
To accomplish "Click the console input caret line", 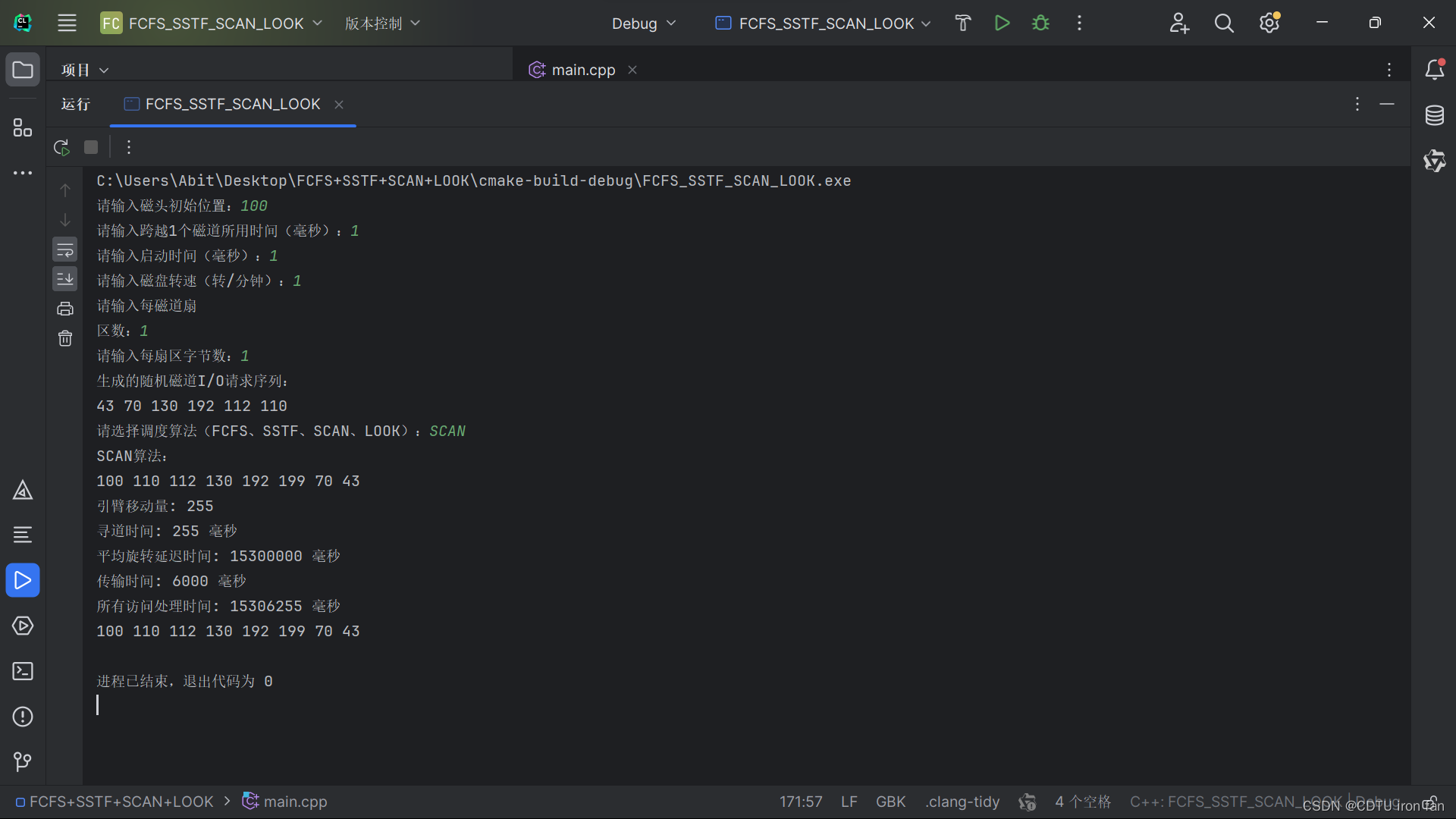I will [98, 705].
